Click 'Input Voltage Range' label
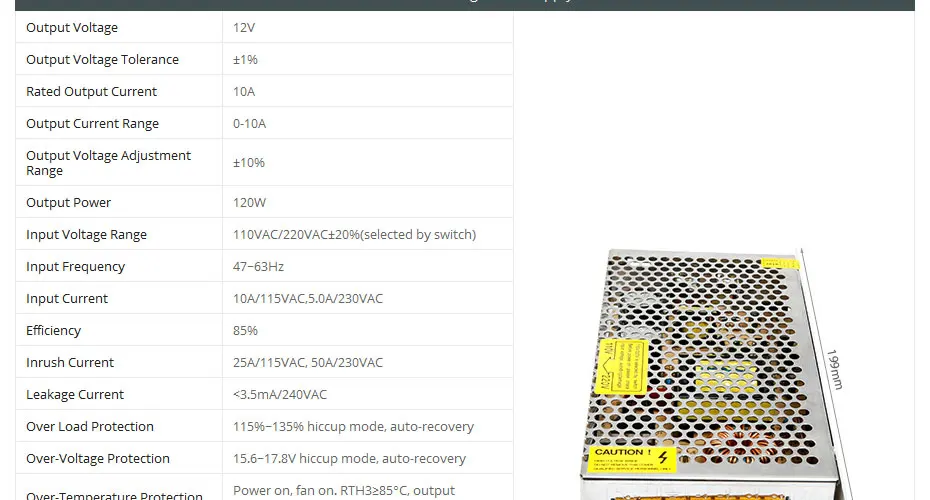The image size is (930, 500). 86,234
